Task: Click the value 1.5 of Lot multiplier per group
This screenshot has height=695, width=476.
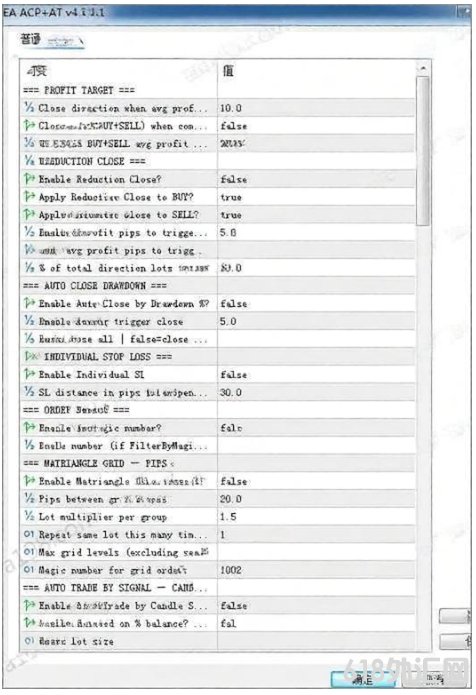Action: [228, 516]
